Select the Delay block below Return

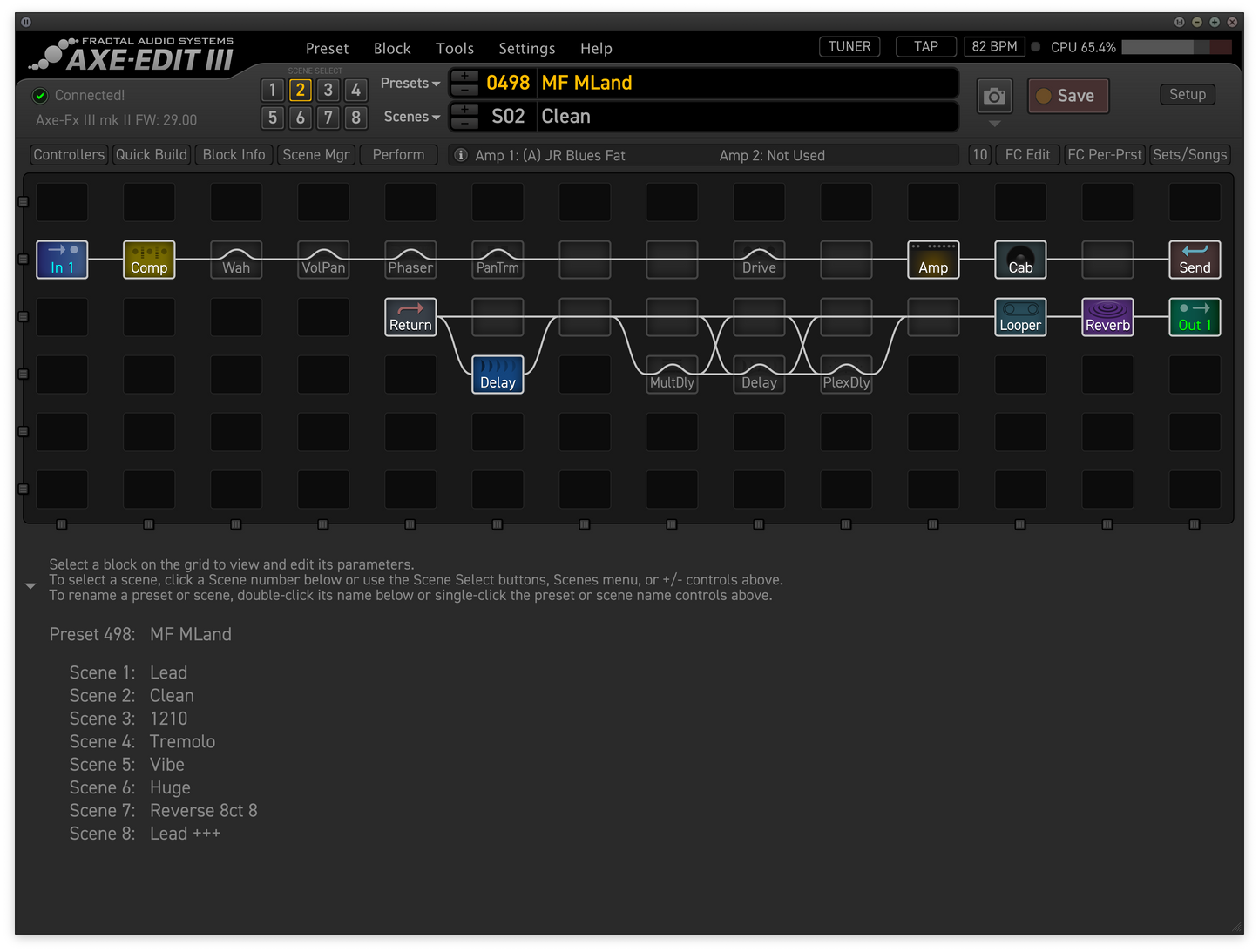(497, 374)
